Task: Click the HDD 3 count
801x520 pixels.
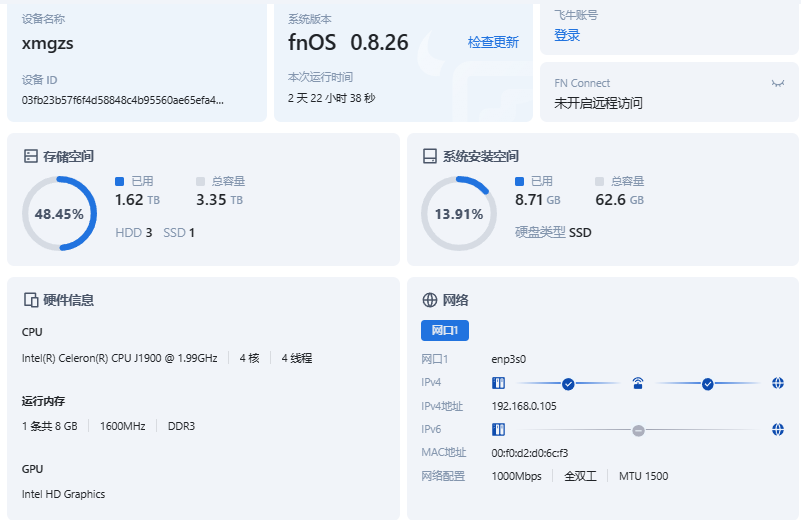Action: point(134,233)
